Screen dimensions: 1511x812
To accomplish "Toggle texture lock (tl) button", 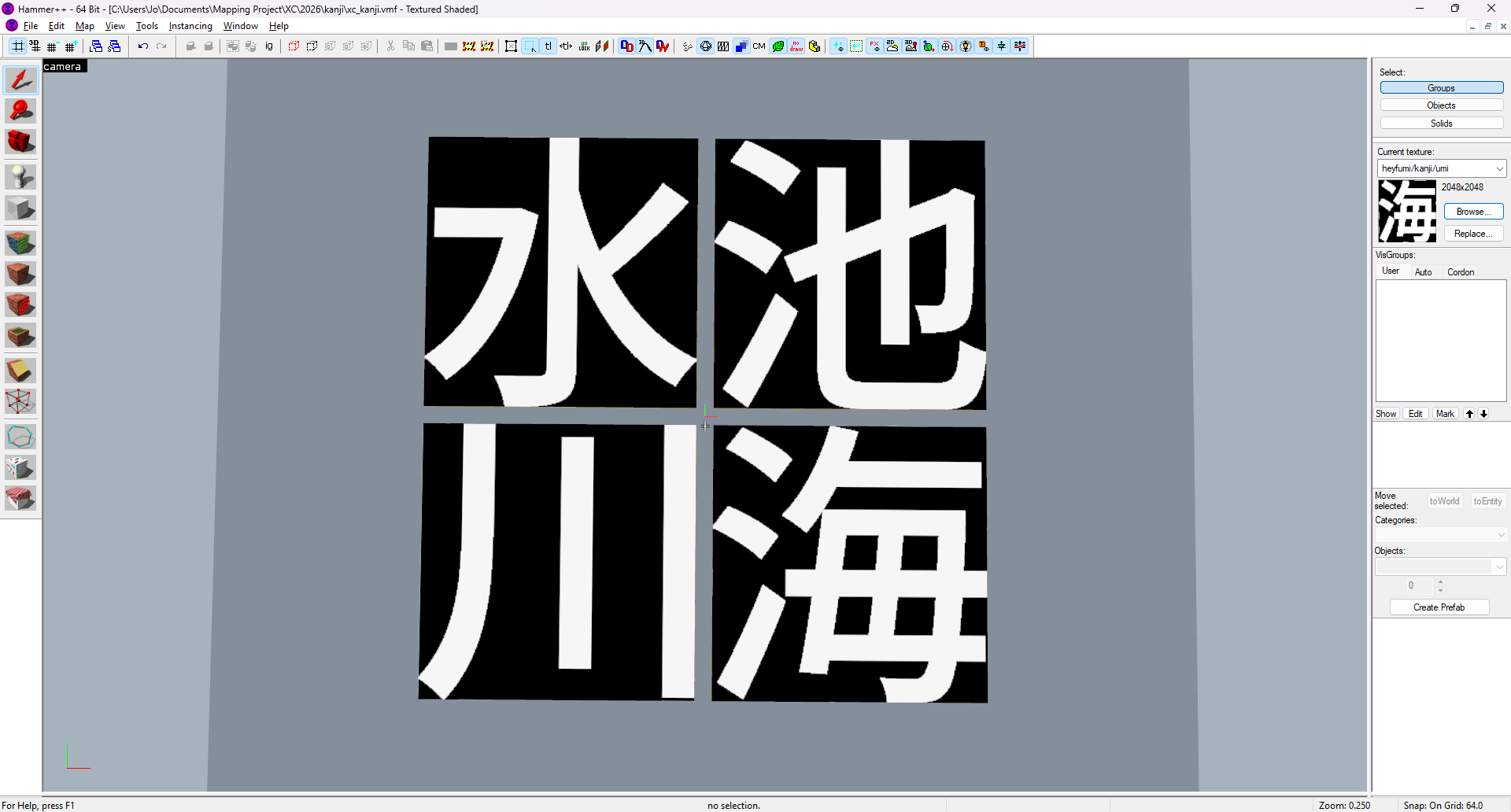I will (549, 46).
